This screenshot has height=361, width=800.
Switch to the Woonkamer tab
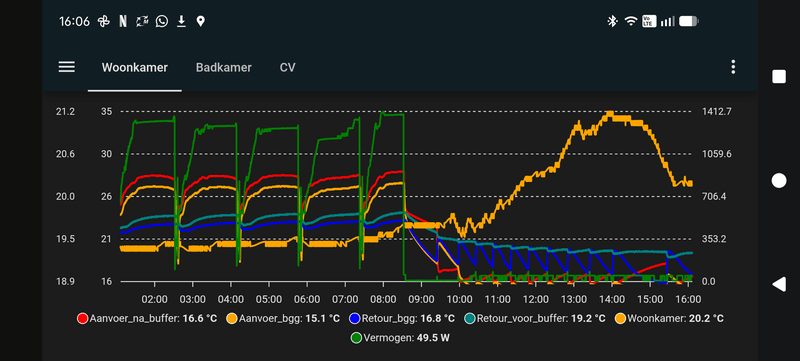(135, 67)
